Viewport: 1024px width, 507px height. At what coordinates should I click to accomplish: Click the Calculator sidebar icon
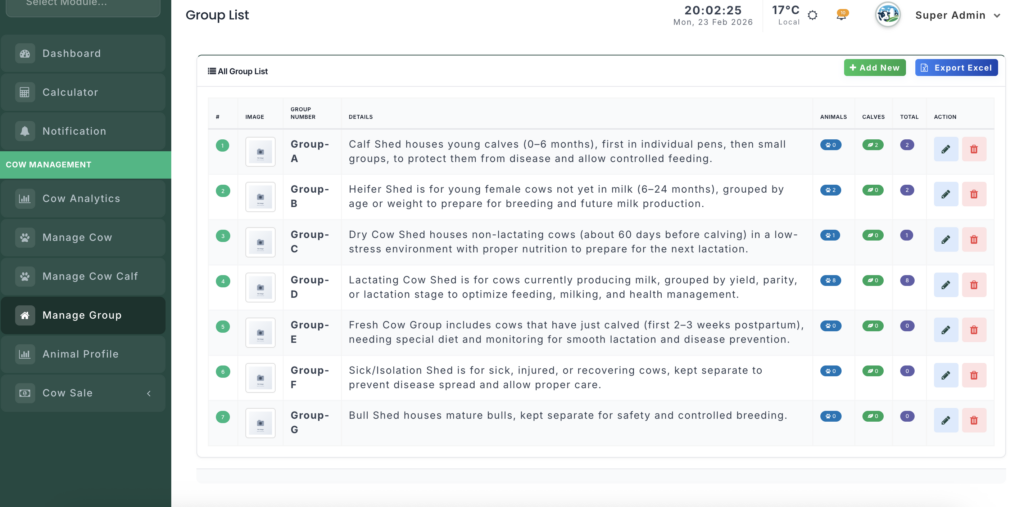25,93
